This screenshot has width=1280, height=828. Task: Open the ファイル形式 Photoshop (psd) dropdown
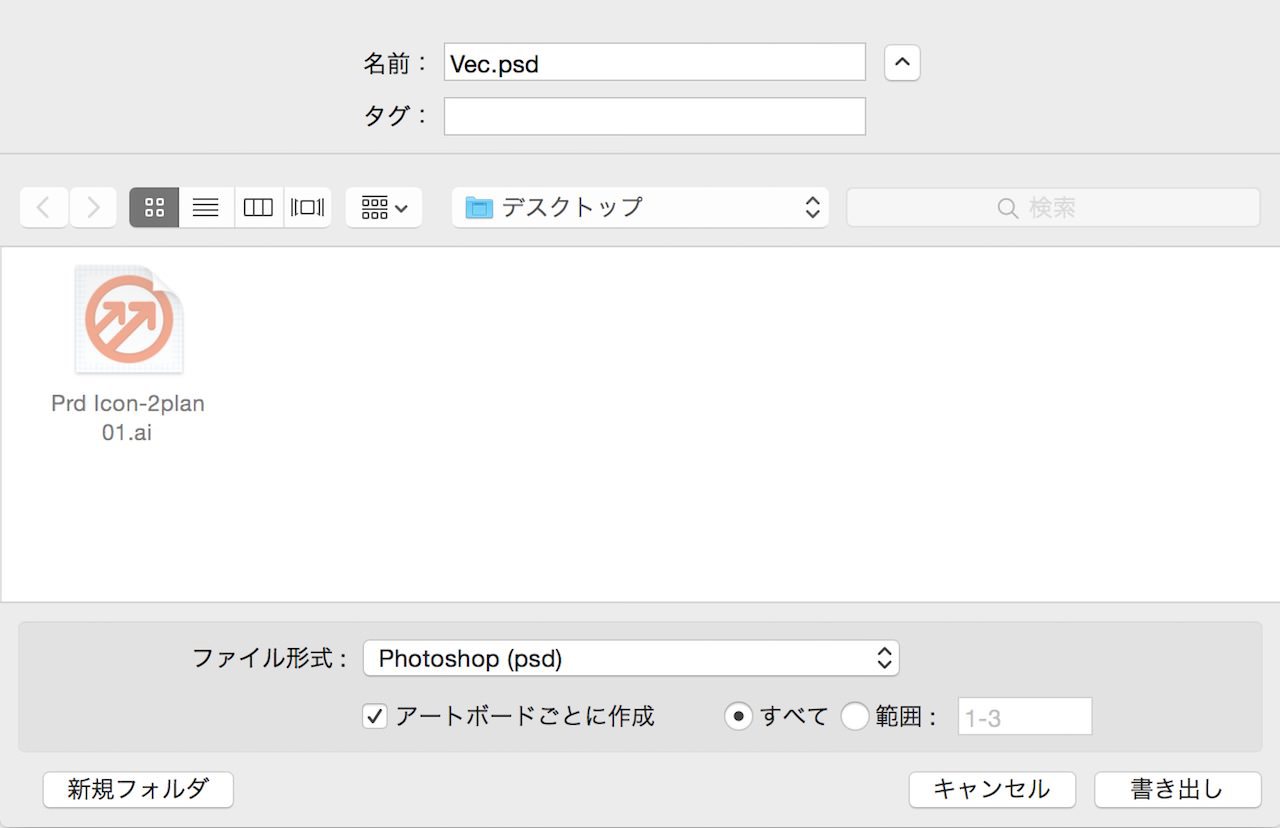click(631, 658)
